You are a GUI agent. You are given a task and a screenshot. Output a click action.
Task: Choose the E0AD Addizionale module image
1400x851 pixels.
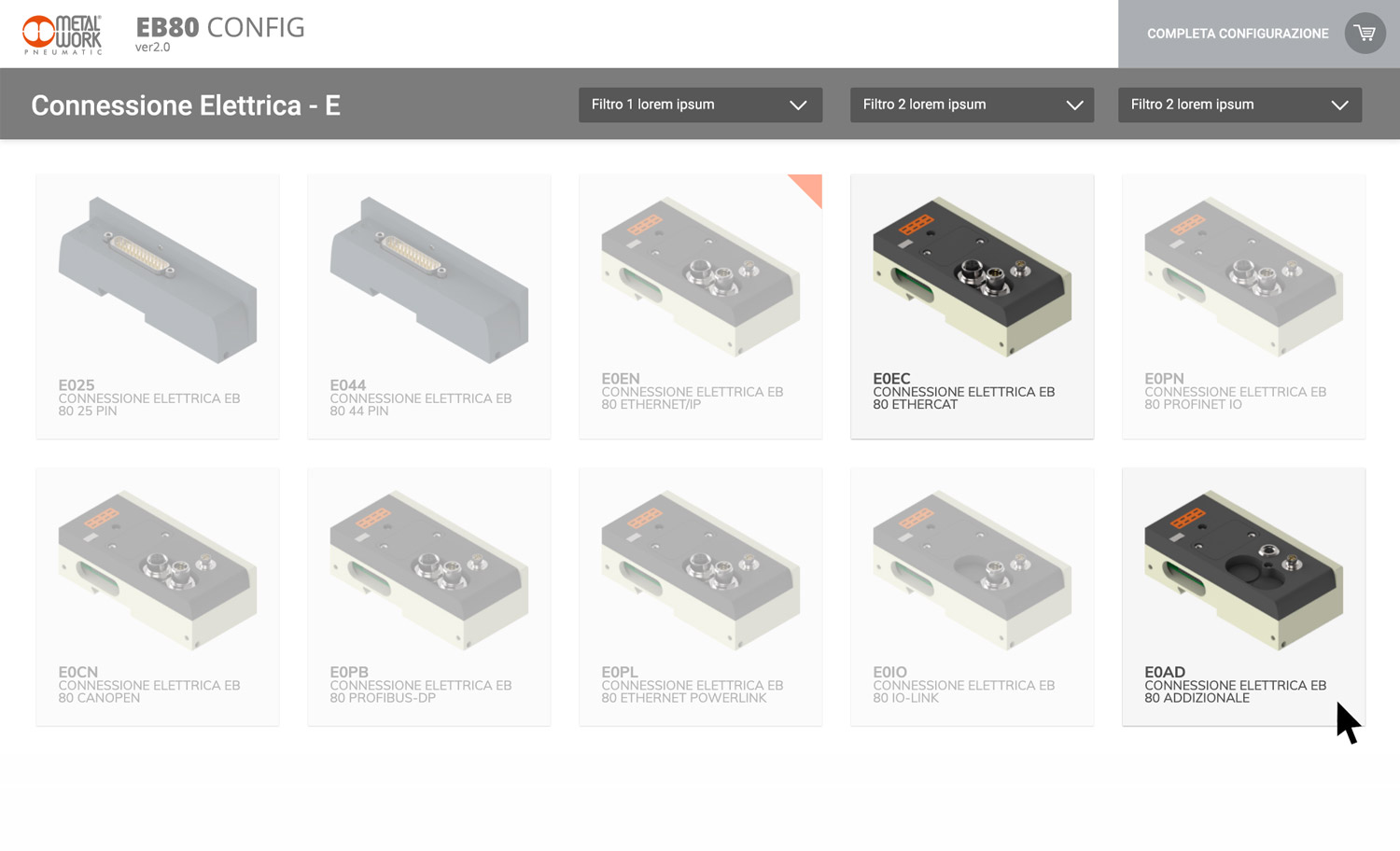(x=1244, y=570)
